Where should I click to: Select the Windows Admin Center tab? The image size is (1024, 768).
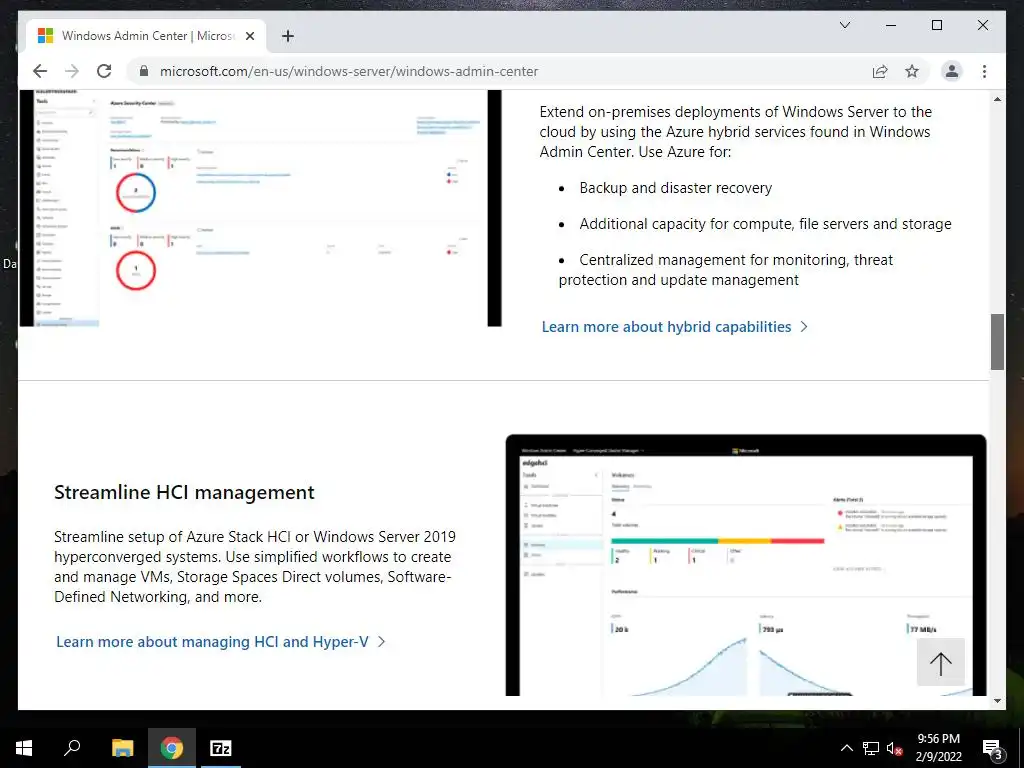[146, 36]
